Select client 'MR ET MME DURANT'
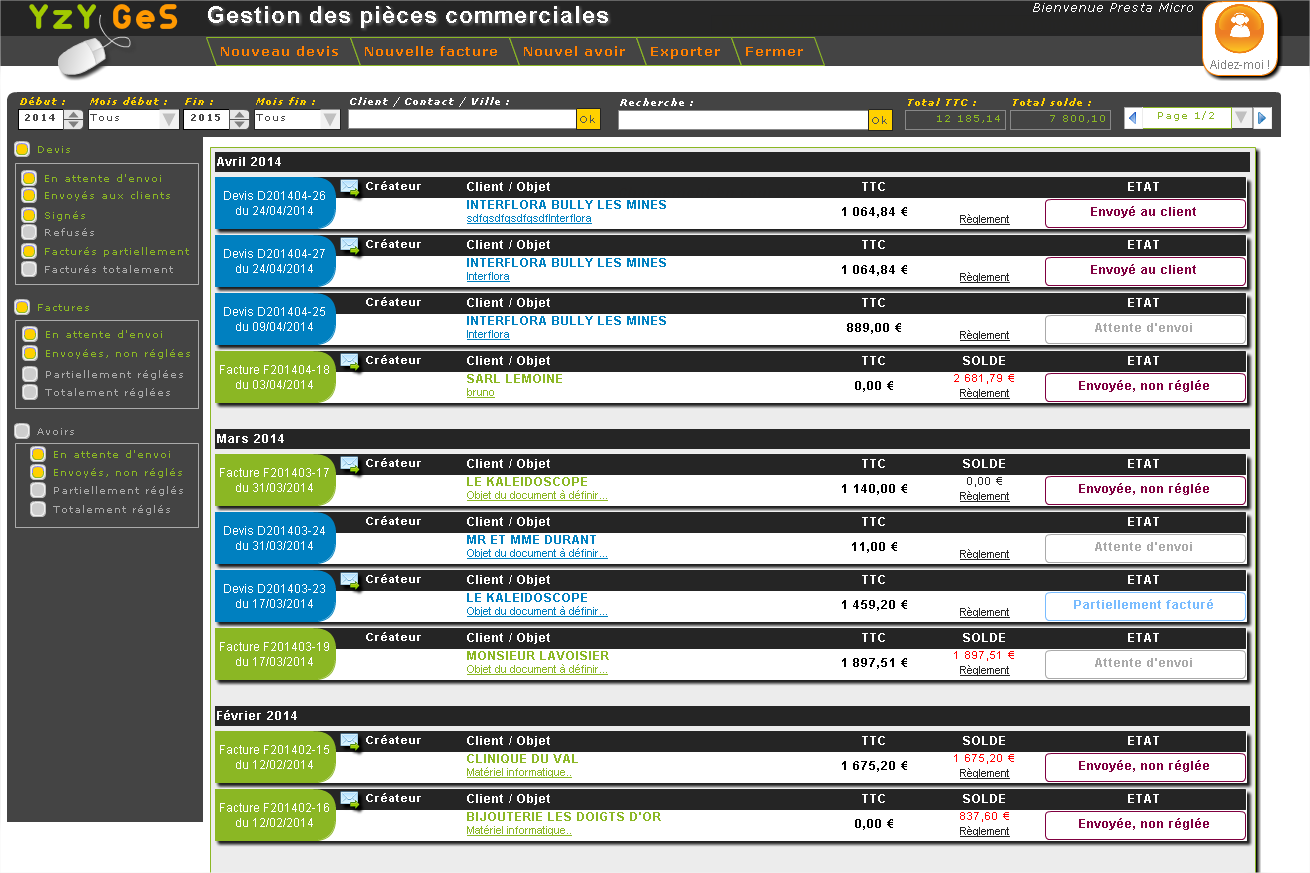Screen dimensions: 1310x873 pyautogui.click(x=531, y=540)
